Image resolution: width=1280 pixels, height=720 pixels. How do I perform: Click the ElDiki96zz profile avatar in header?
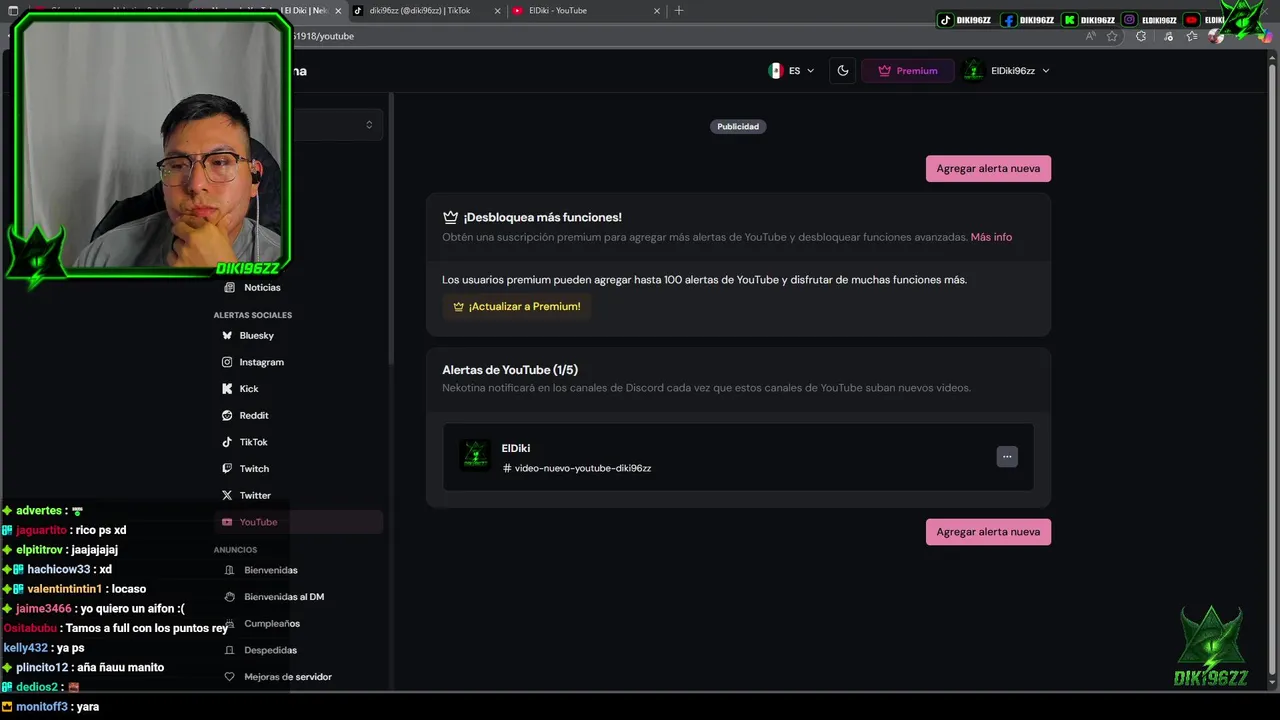coord(974,71)
